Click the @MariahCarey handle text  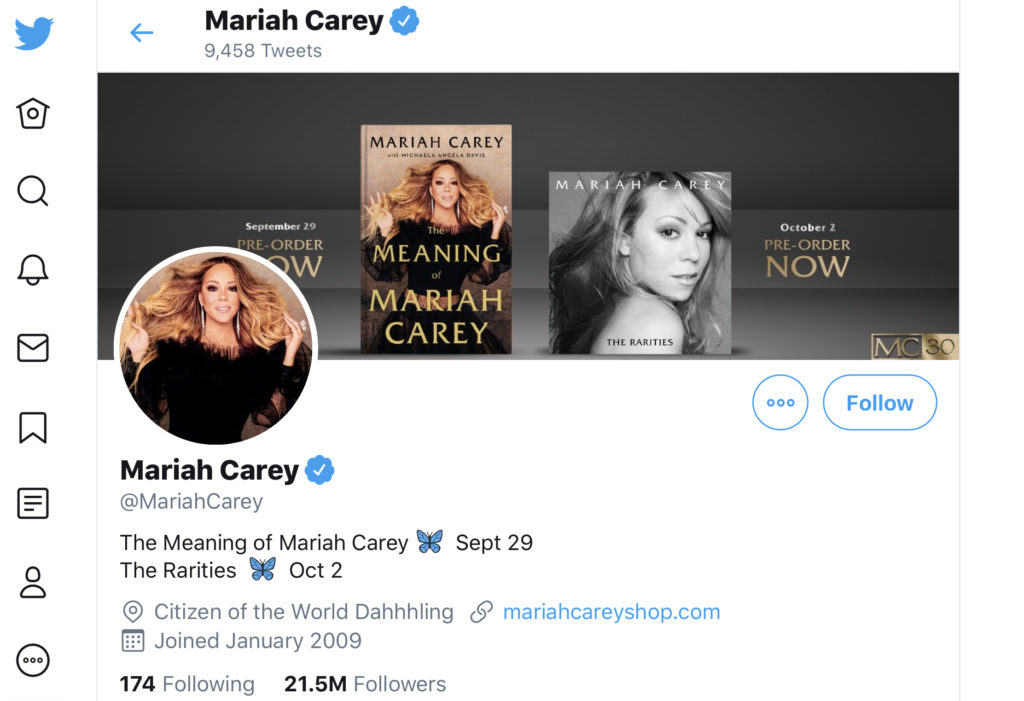[191, 502]
